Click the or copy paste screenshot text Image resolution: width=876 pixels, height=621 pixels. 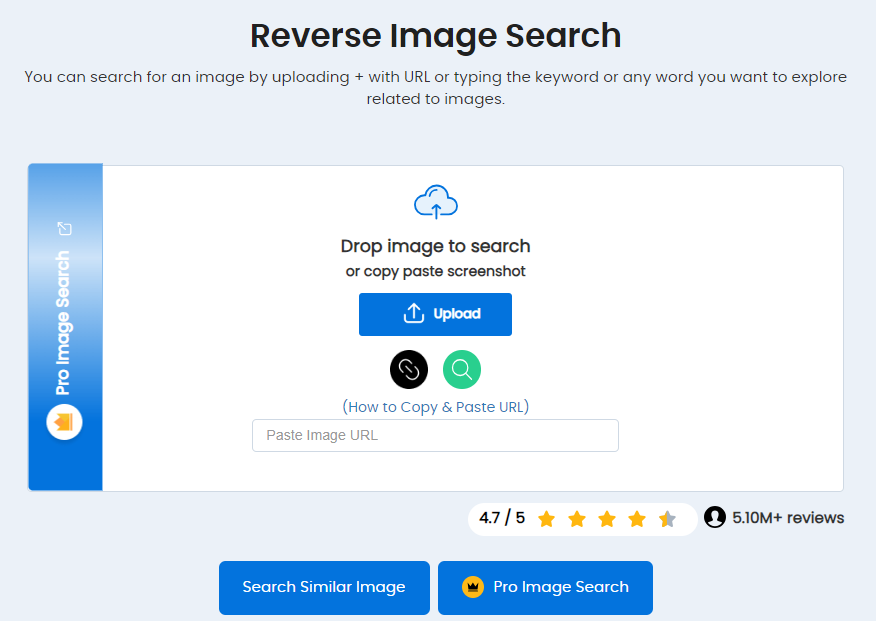click(x=435, y=271)
